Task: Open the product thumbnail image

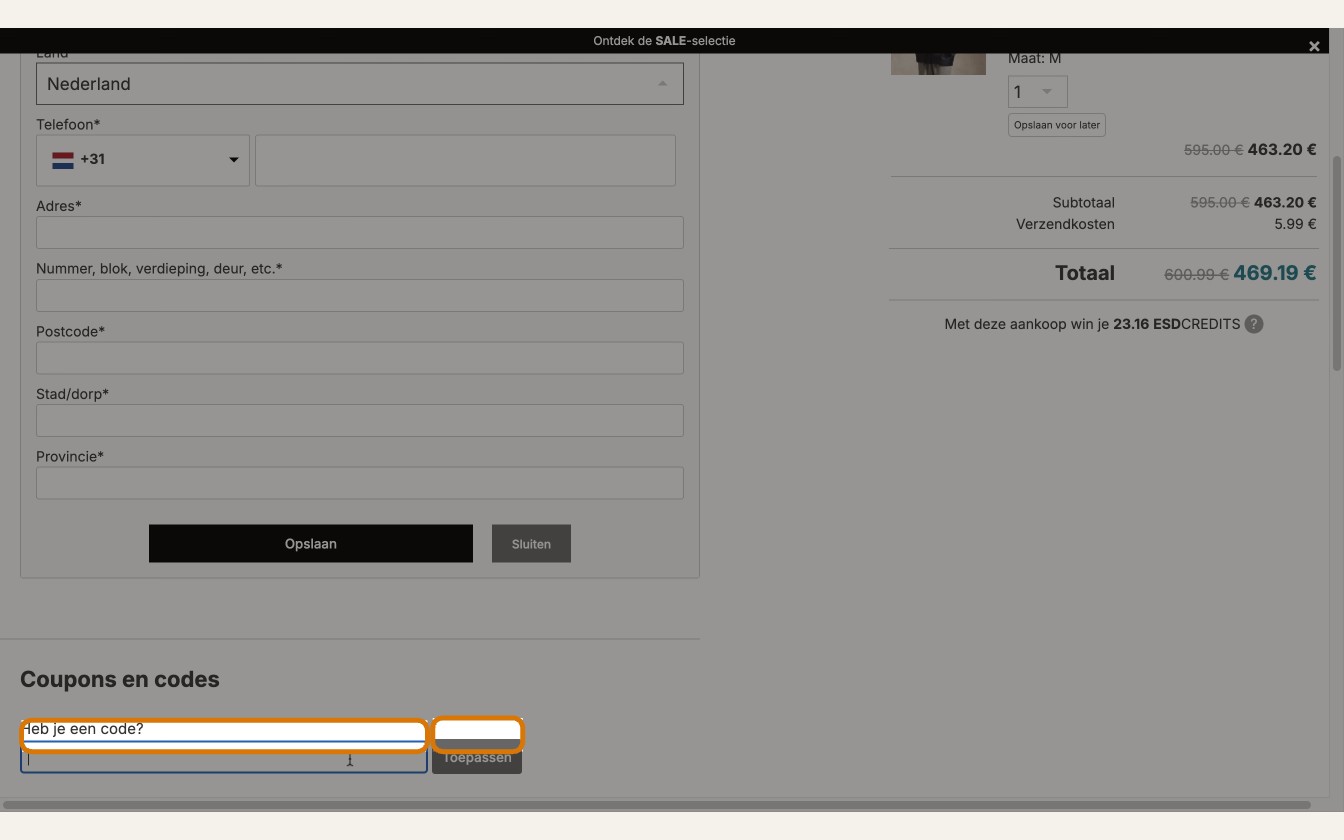Action: (938, 64)
